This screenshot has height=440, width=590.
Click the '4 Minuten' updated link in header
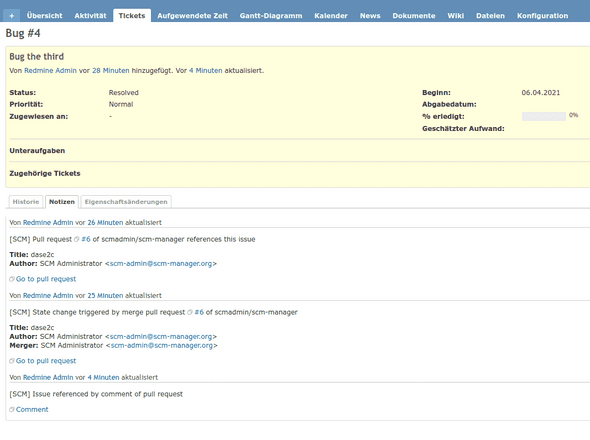tap(206, 71)
